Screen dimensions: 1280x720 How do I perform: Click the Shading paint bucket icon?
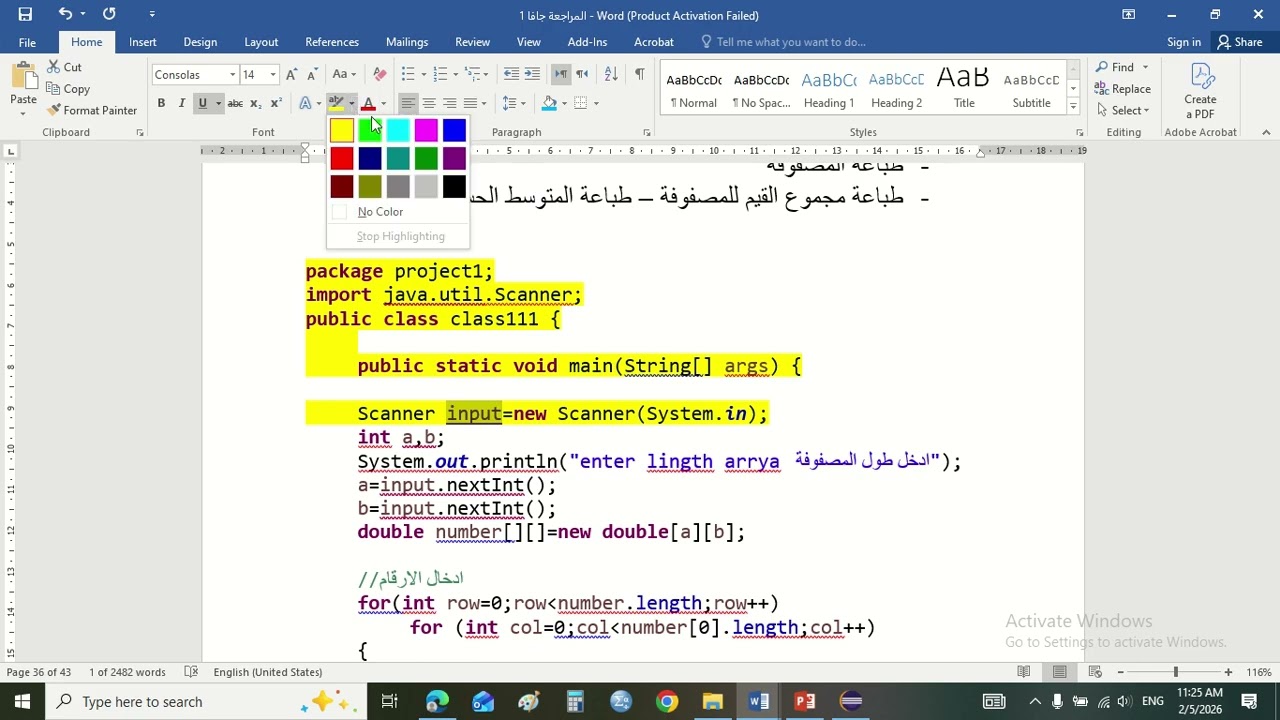[x=549, y=103]
